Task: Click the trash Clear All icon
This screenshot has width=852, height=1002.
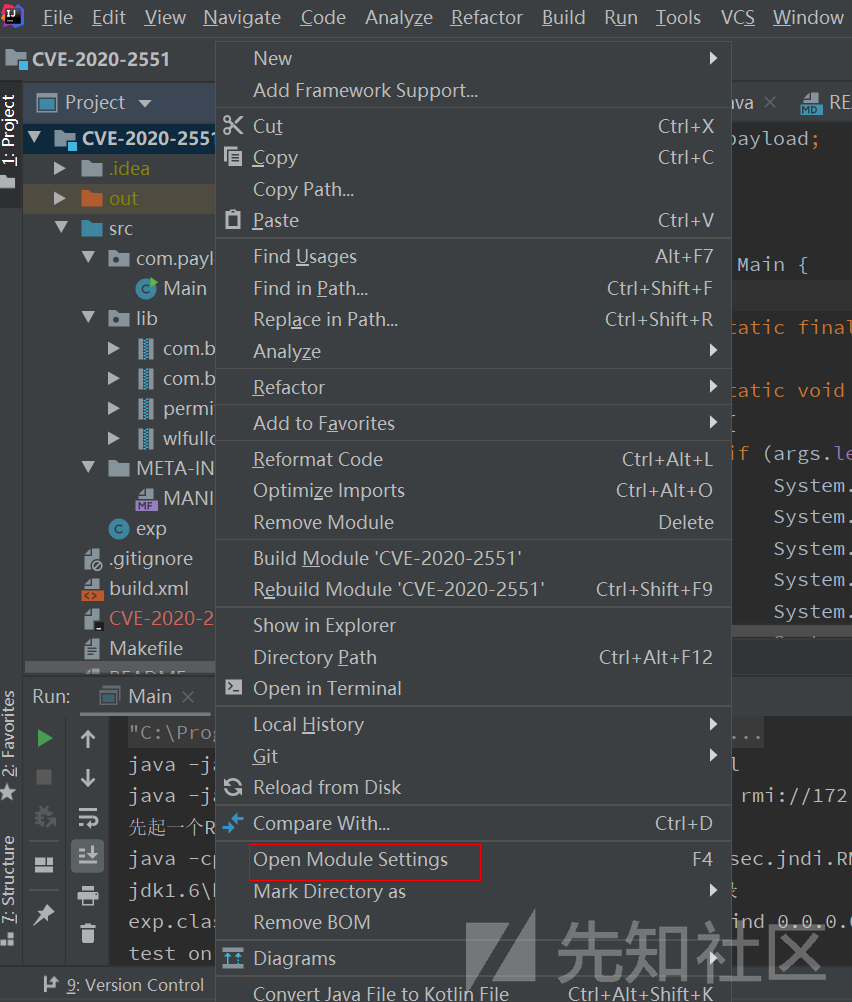Action: pyautogui.click(x=88, y=934)
